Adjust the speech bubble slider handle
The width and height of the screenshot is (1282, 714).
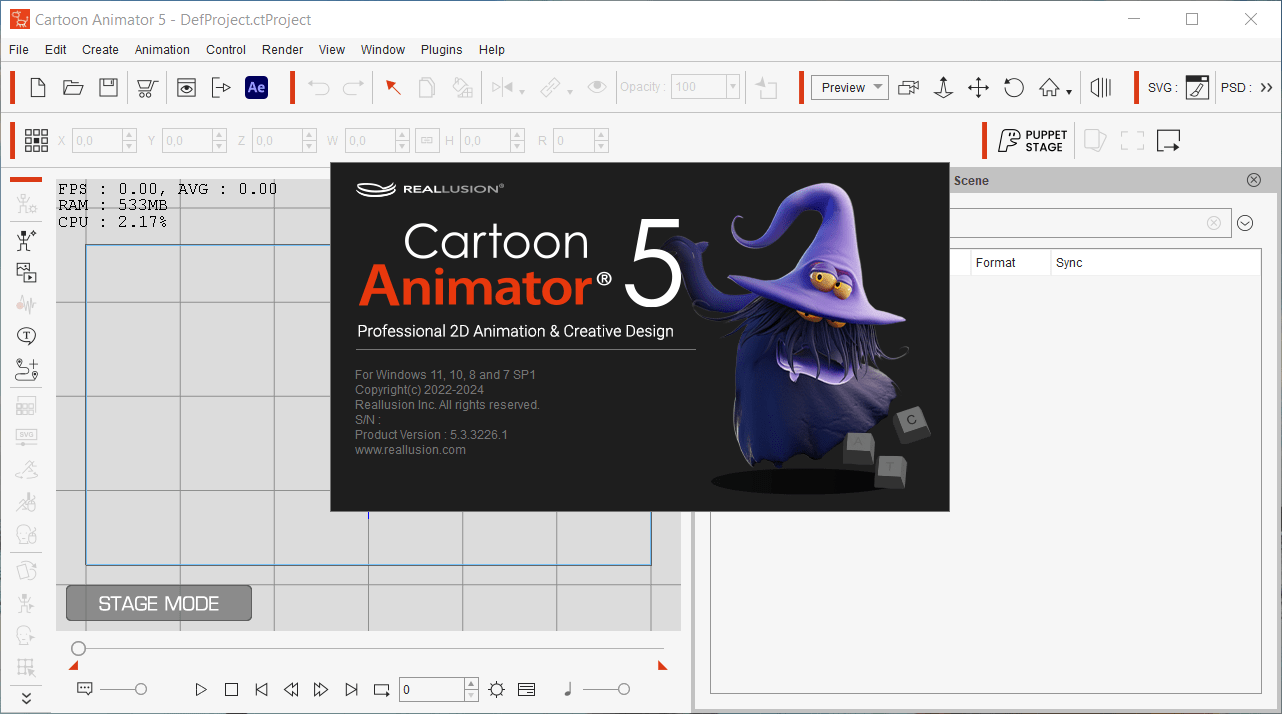[141, 689]
